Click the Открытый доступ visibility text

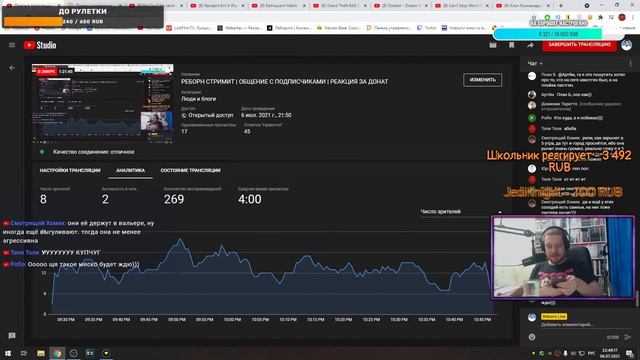coord(211,116)
